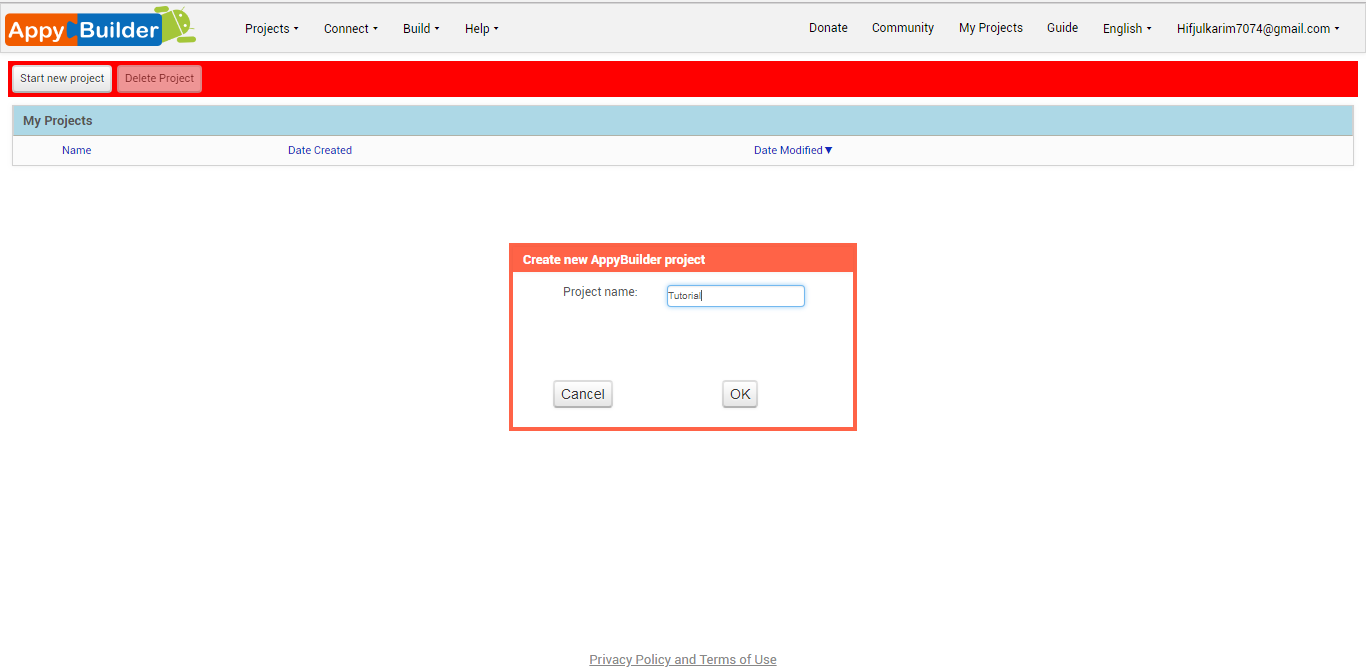1366x671 pixels.
Task: Open the Projects menu
Action: pos(270,28)
